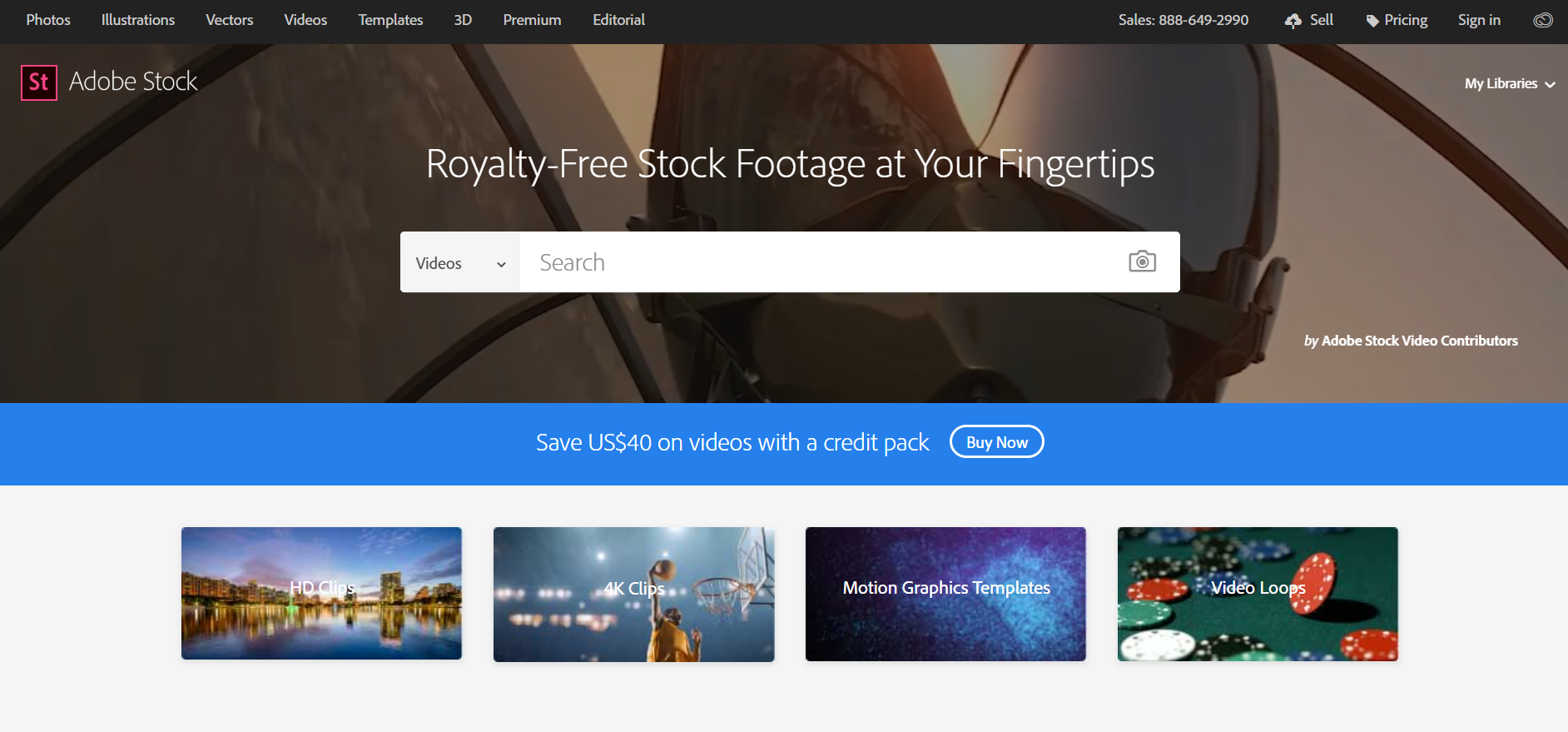Go to the Vectors section
The height and width of the screenshot is (732, 1568).
(230, 20)
